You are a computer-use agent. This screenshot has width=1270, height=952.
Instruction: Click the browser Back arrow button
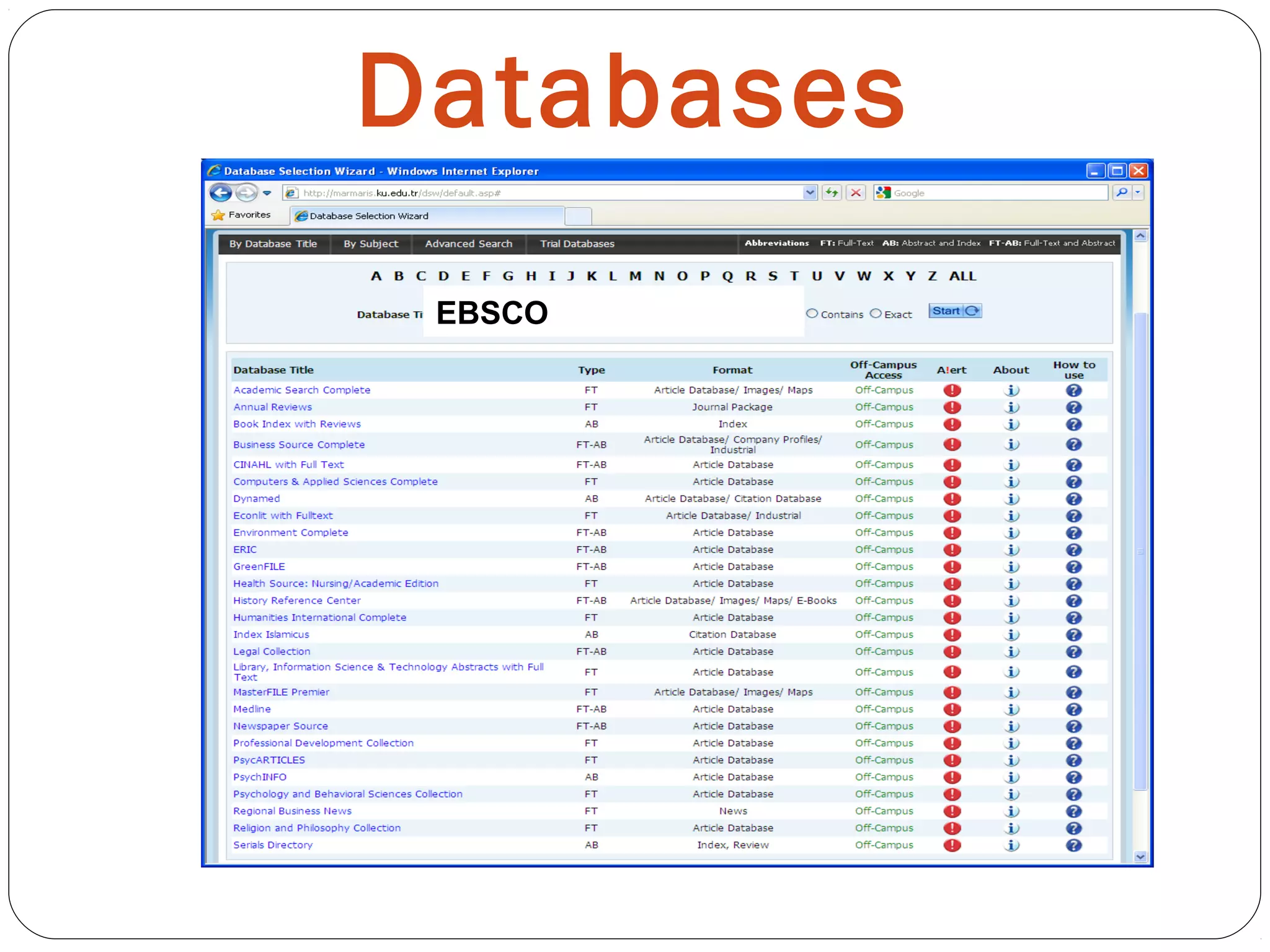(221, 193)
